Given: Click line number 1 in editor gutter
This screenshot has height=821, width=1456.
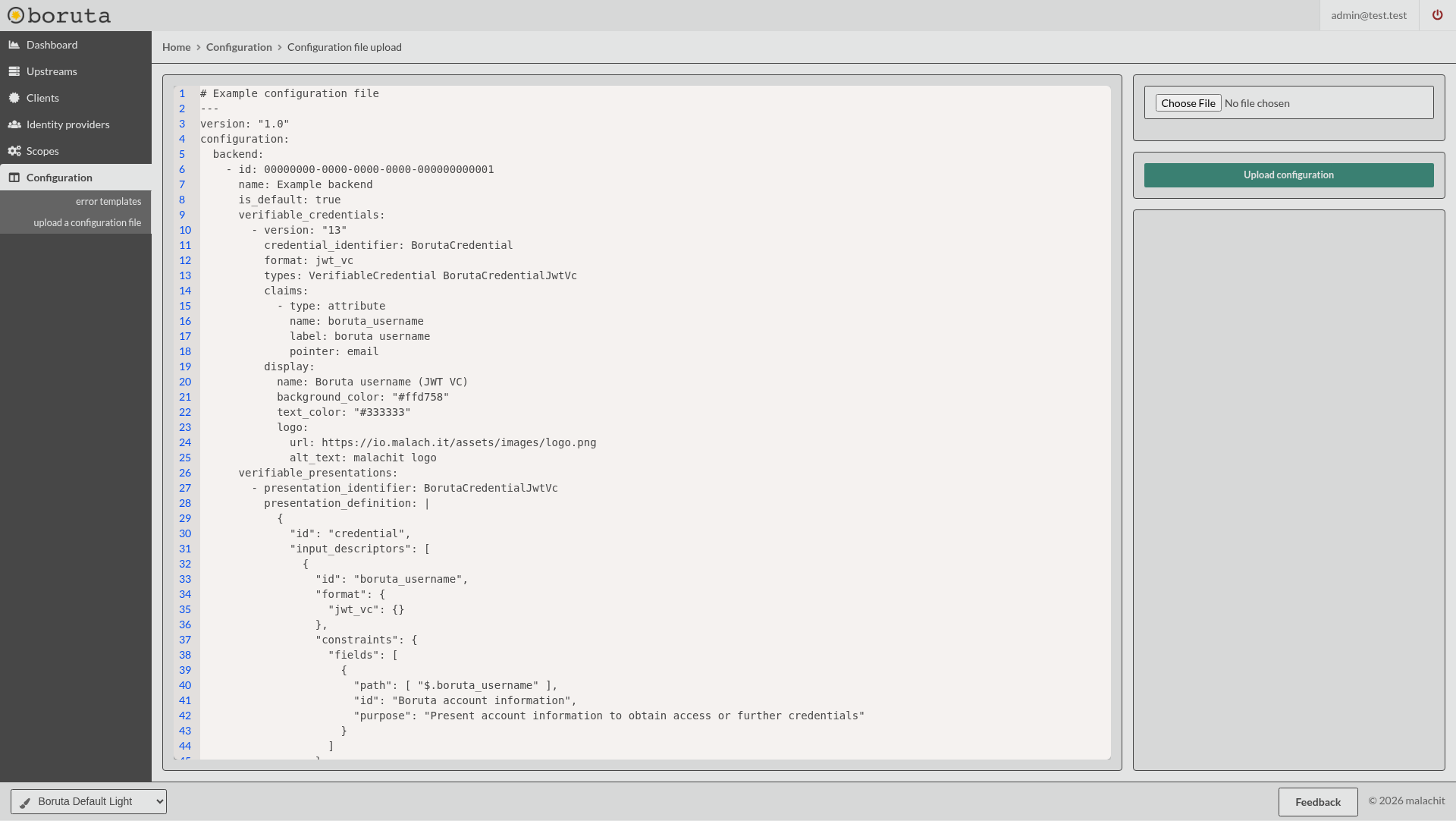Looking at the screenshot, I should click(182, 93).
